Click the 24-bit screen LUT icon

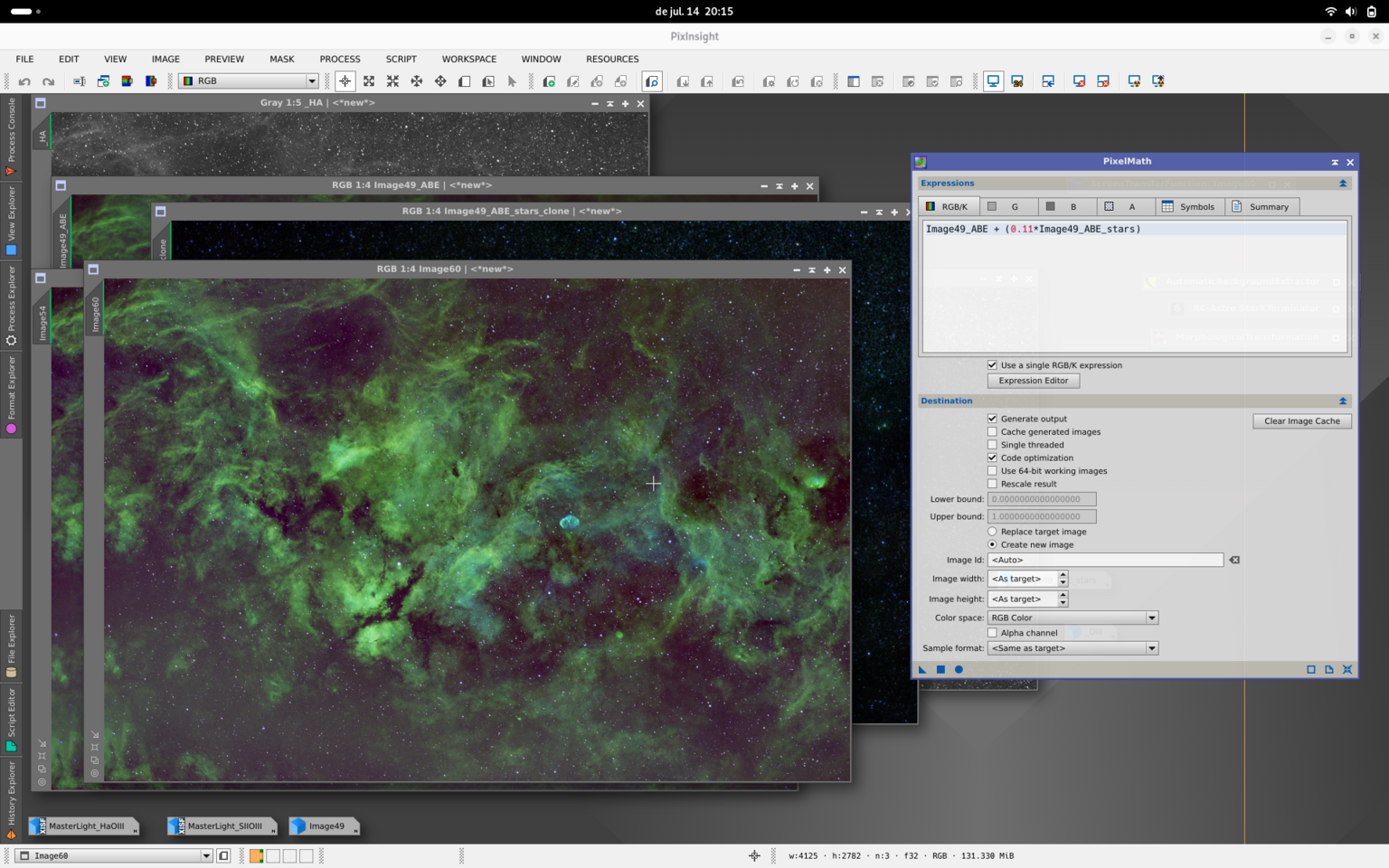click(1017, 81)
